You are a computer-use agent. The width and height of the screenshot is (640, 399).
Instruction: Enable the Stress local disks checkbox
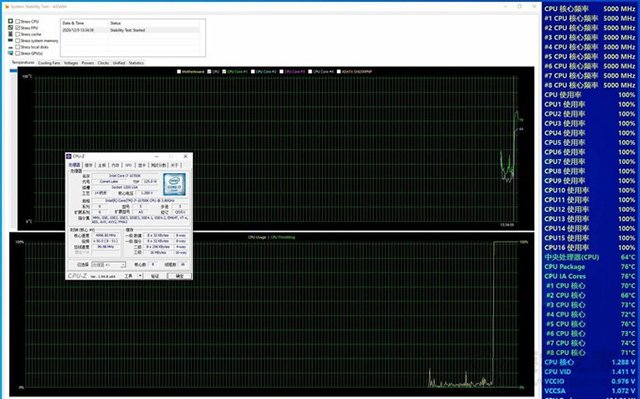pyautogui.click(x=18, y=47)
